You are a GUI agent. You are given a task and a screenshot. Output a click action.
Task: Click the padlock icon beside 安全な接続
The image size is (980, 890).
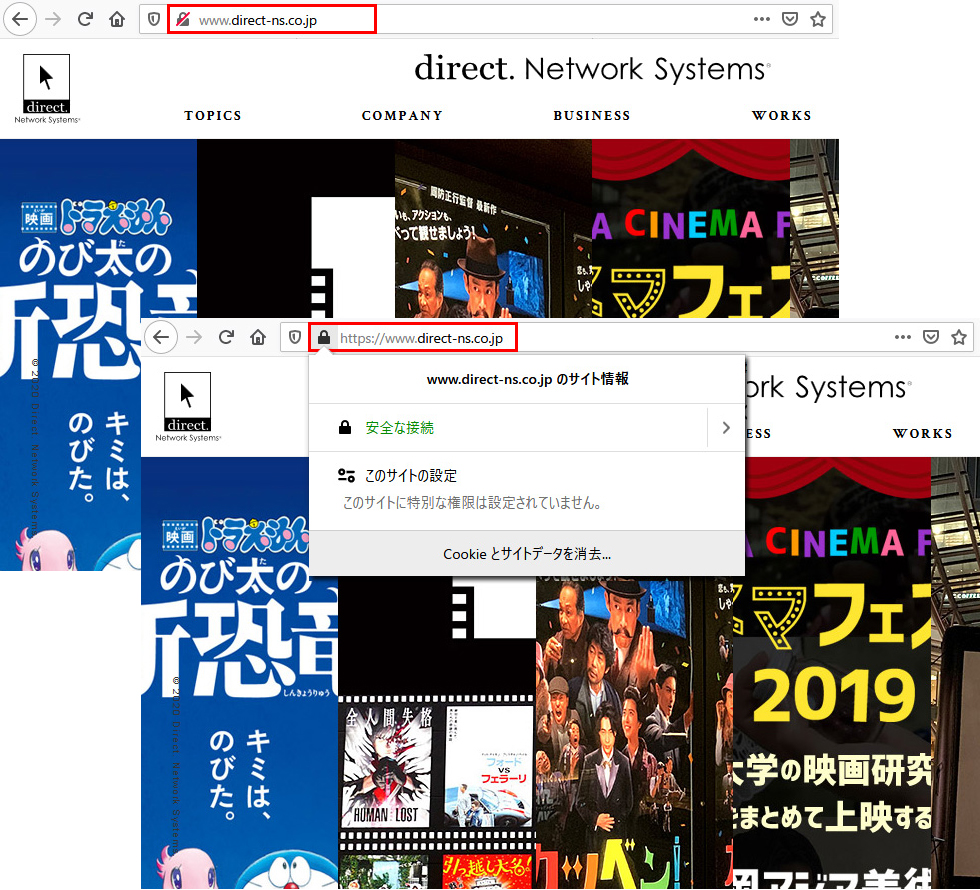(344, 428)
